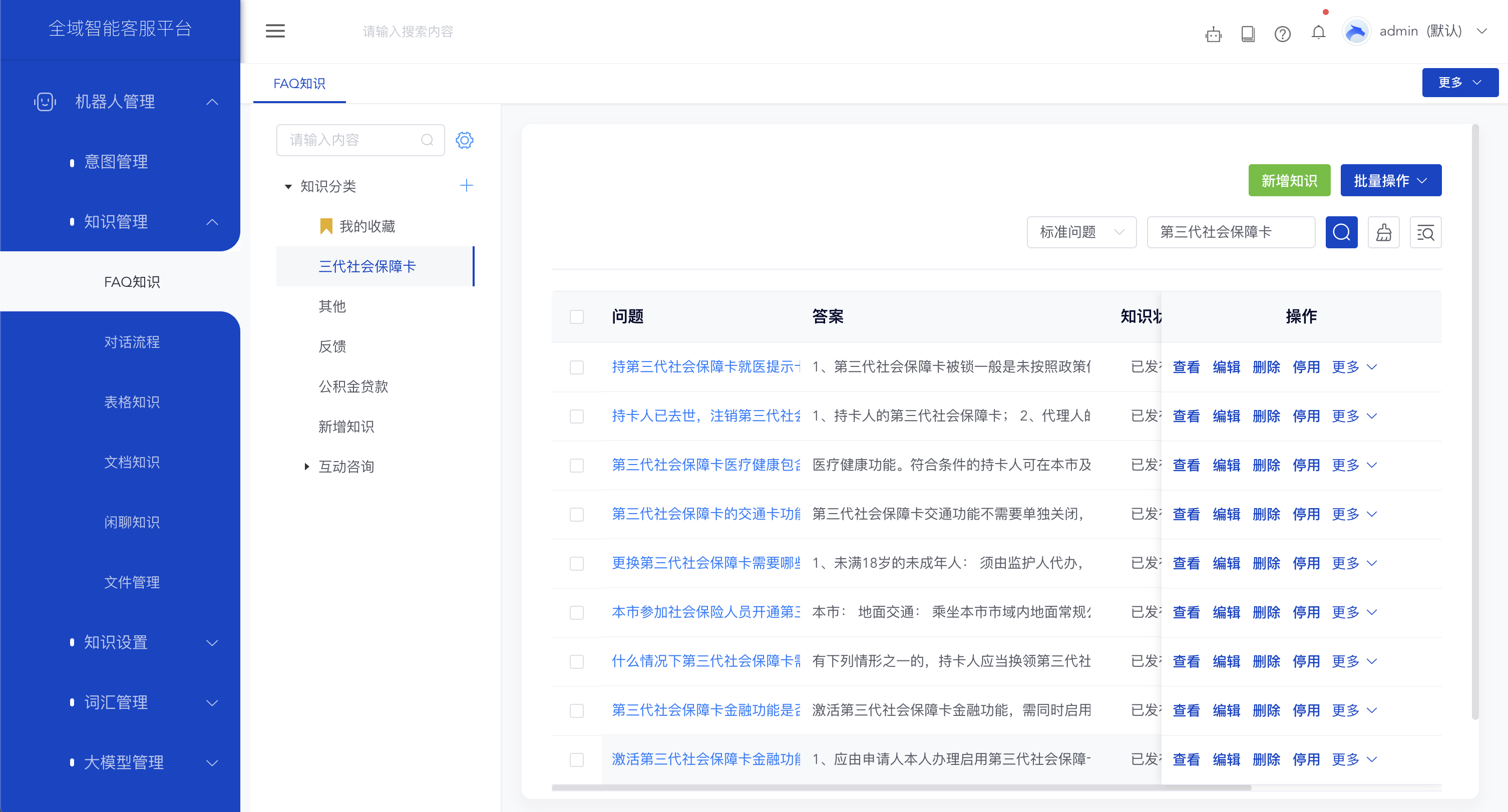Open the notification bell
Viewport: 1508px width, 812px height.
[x=1318, y=34]
